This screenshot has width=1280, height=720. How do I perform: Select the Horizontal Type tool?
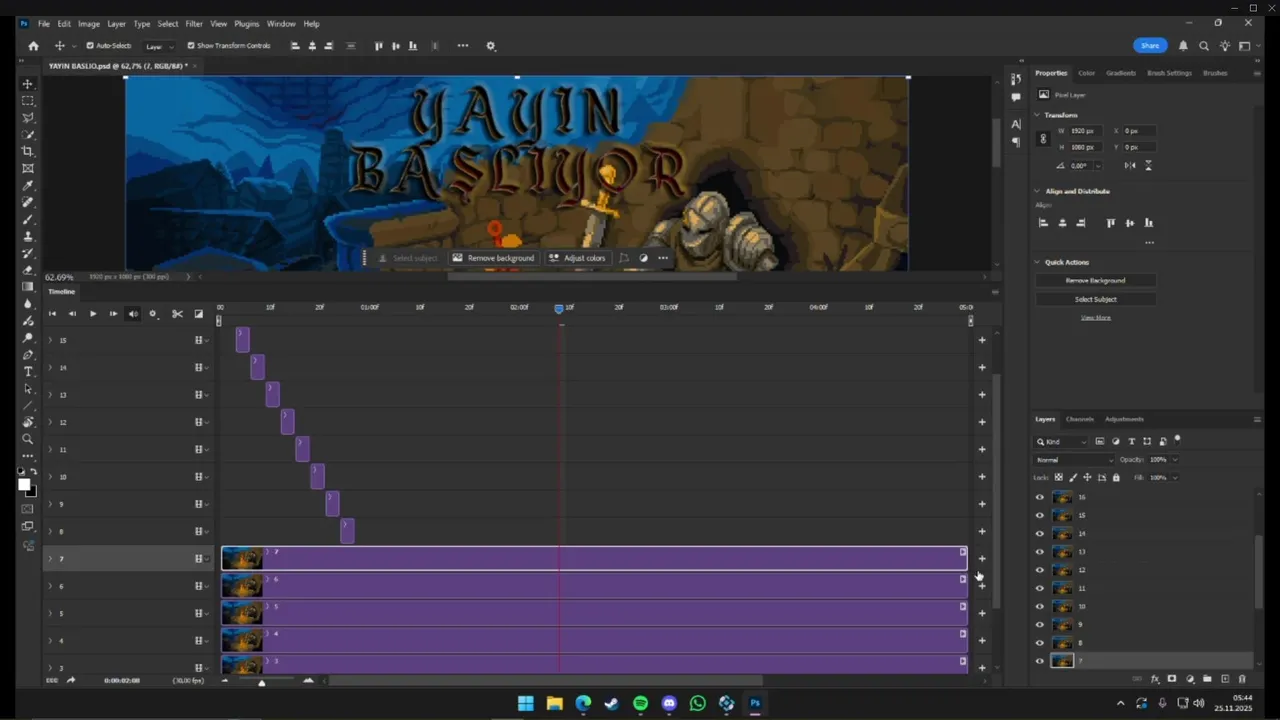(28, 371)
